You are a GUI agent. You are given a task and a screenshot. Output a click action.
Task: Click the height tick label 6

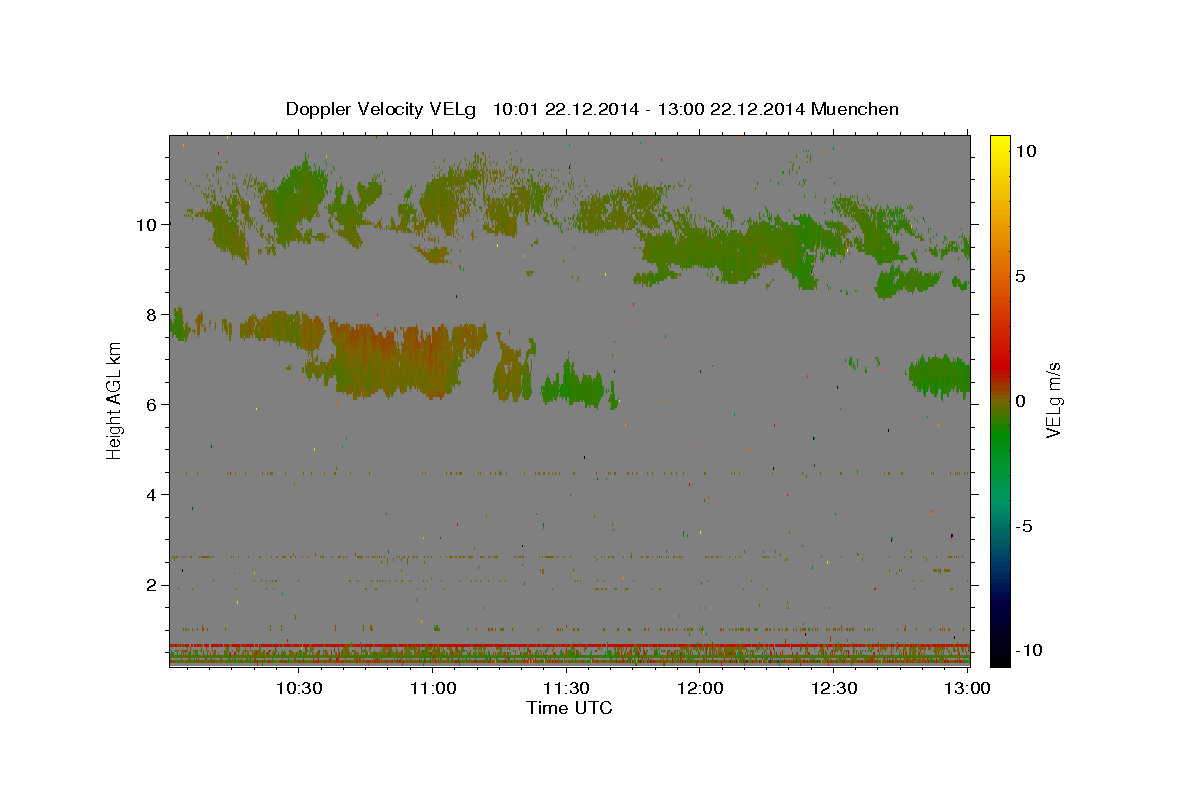pos(153,404)
